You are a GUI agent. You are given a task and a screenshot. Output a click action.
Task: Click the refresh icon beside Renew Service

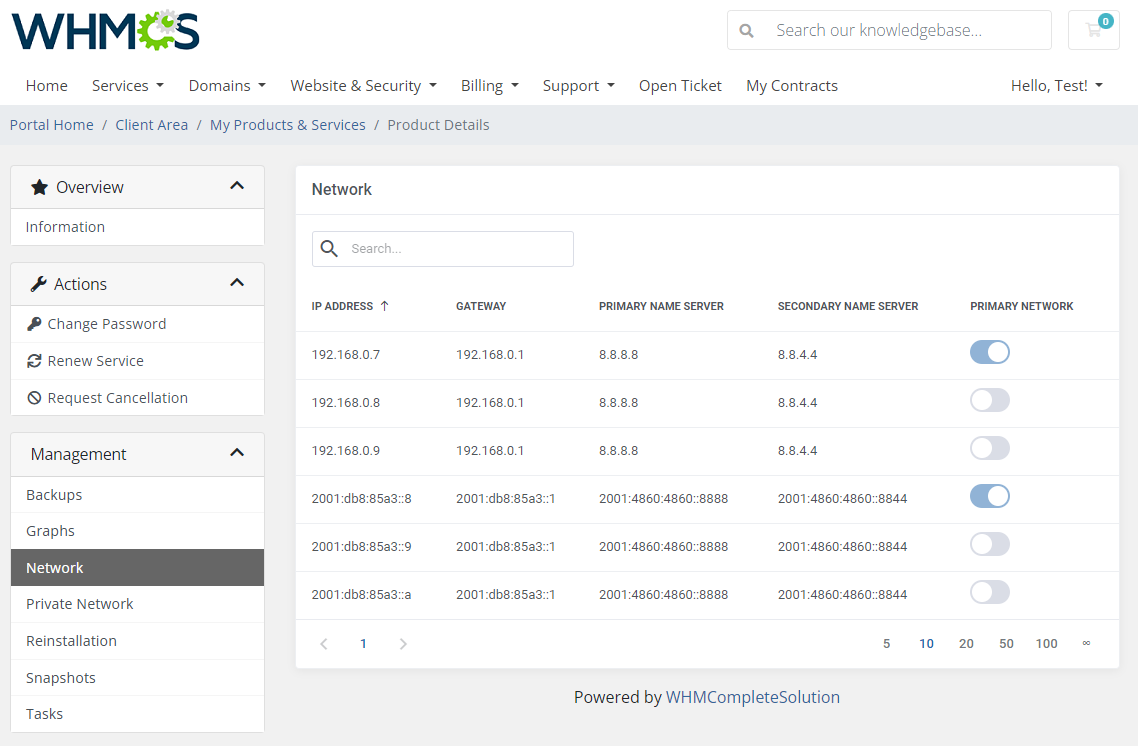click(35, 361)
